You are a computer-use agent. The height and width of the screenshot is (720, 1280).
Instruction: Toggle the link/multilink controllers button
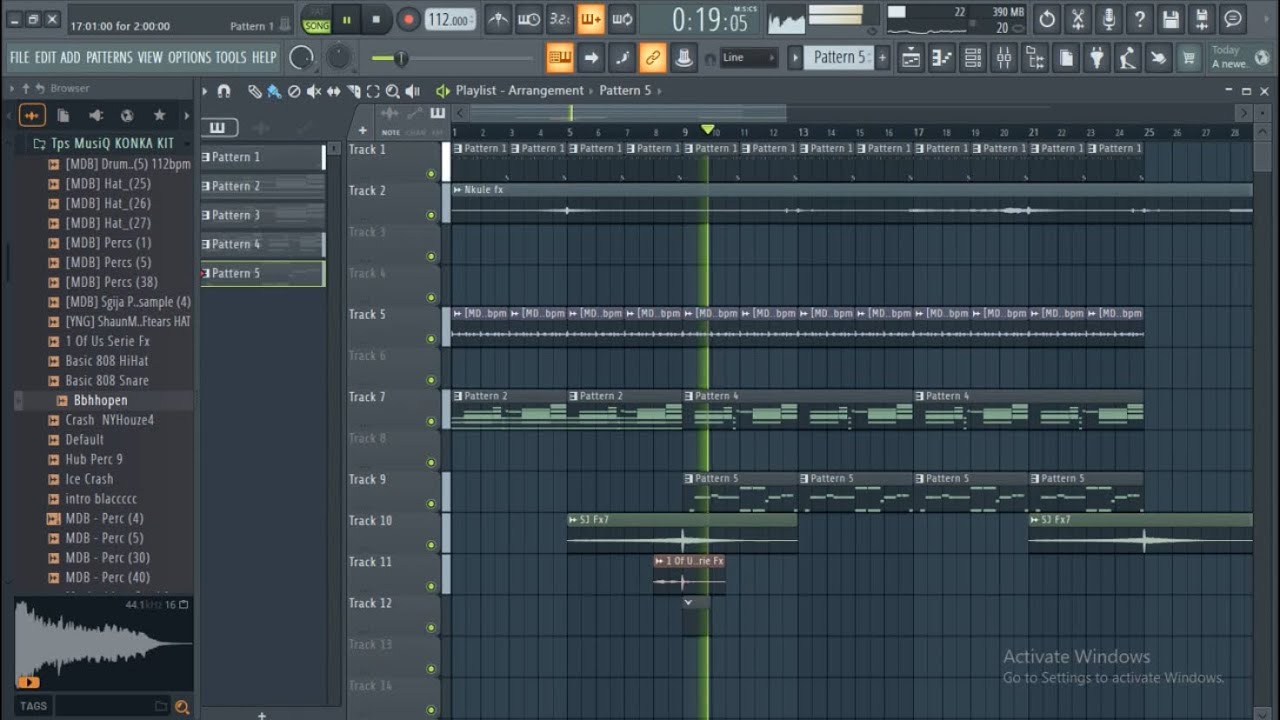pyautogui.click(x=653, y=58)
